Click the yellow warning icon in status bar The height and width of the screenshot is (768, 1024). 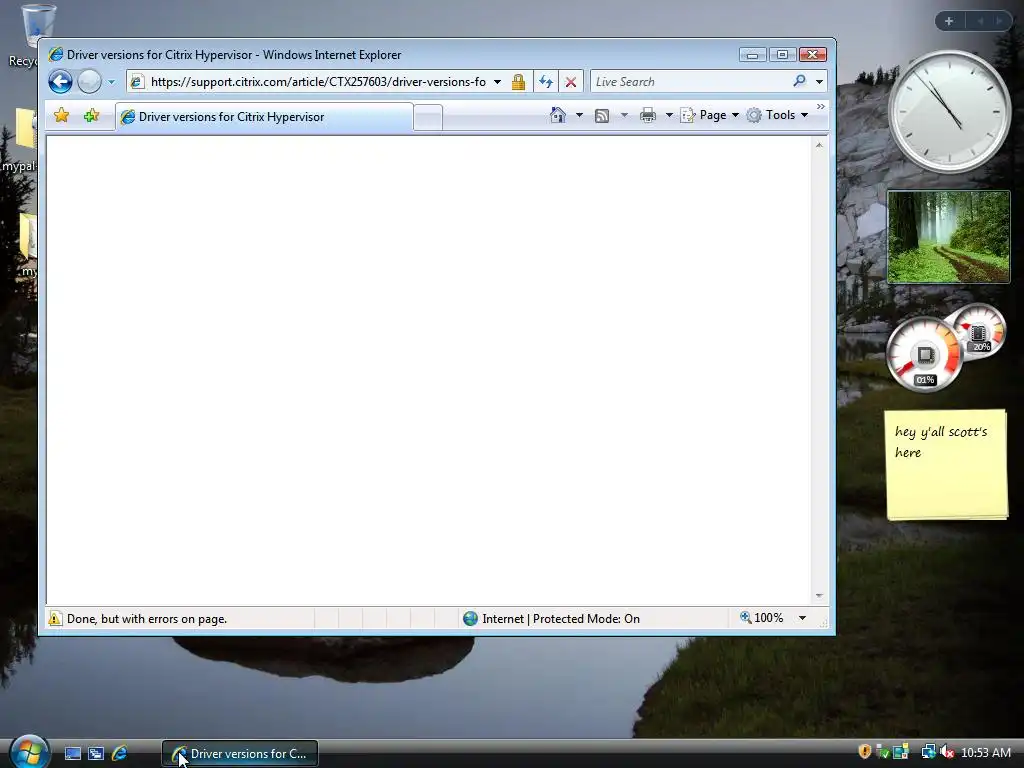point(56,618)
